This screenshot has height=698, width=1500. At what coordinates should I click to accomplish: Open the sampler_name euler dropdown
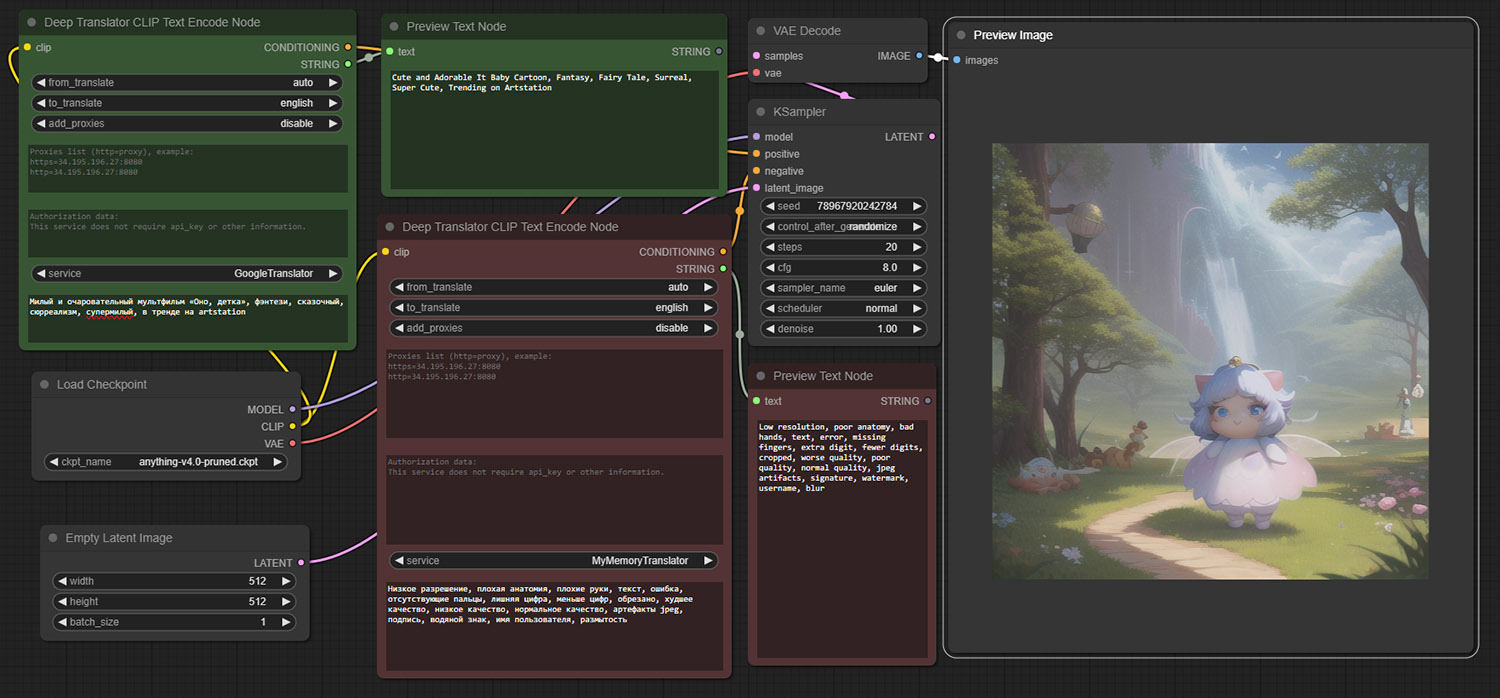tap(843, 288)
